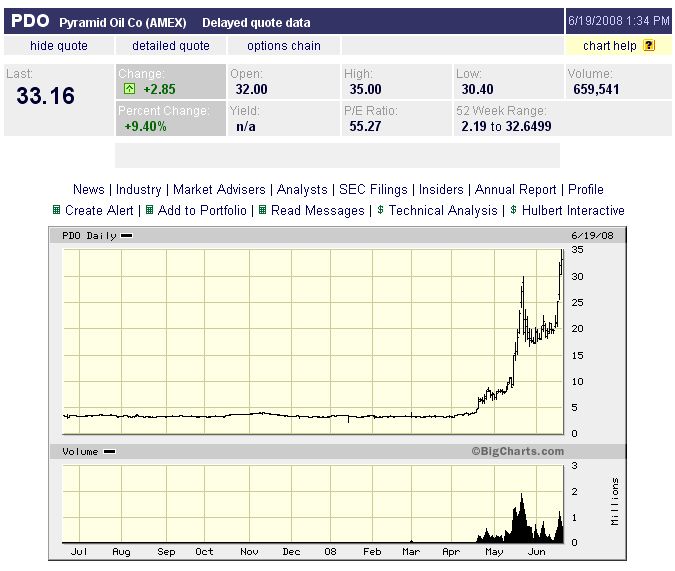
Task: Go to the Industry link
Action: (139, 189)
